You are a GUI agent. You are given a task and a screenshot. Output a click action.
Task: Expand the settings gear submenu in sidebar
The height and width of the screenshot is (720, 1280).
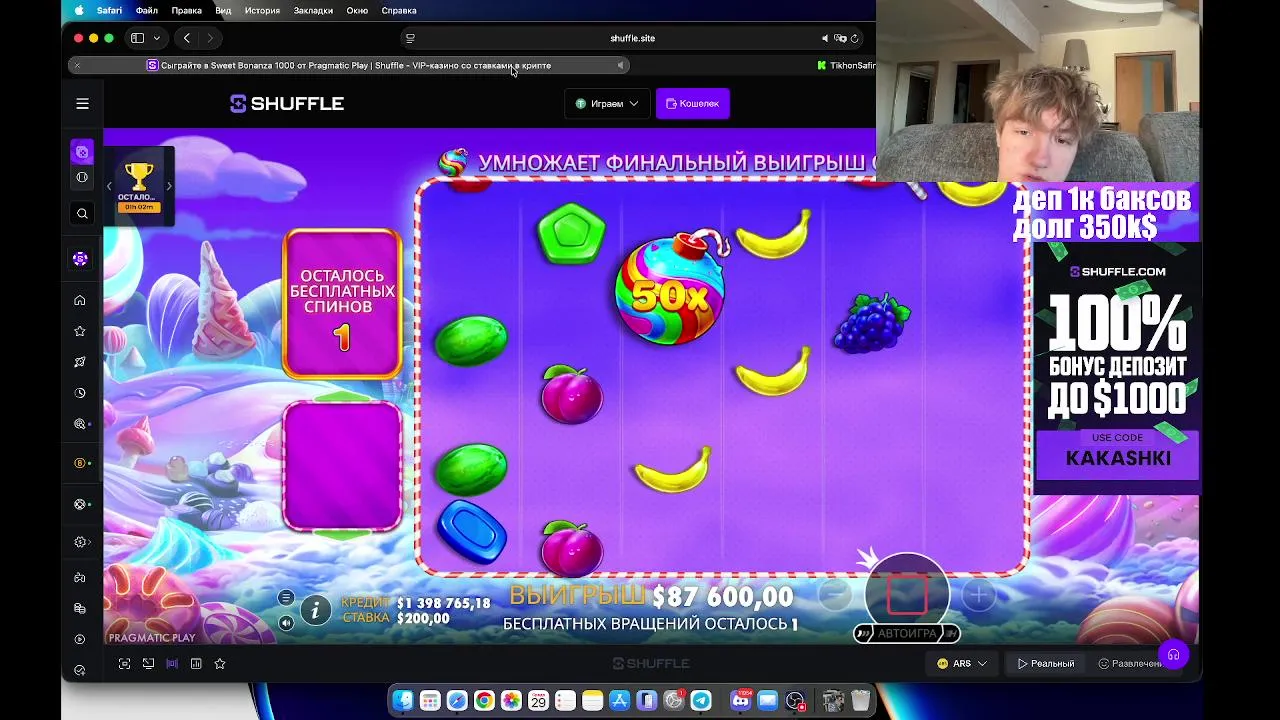click(82, 542)
